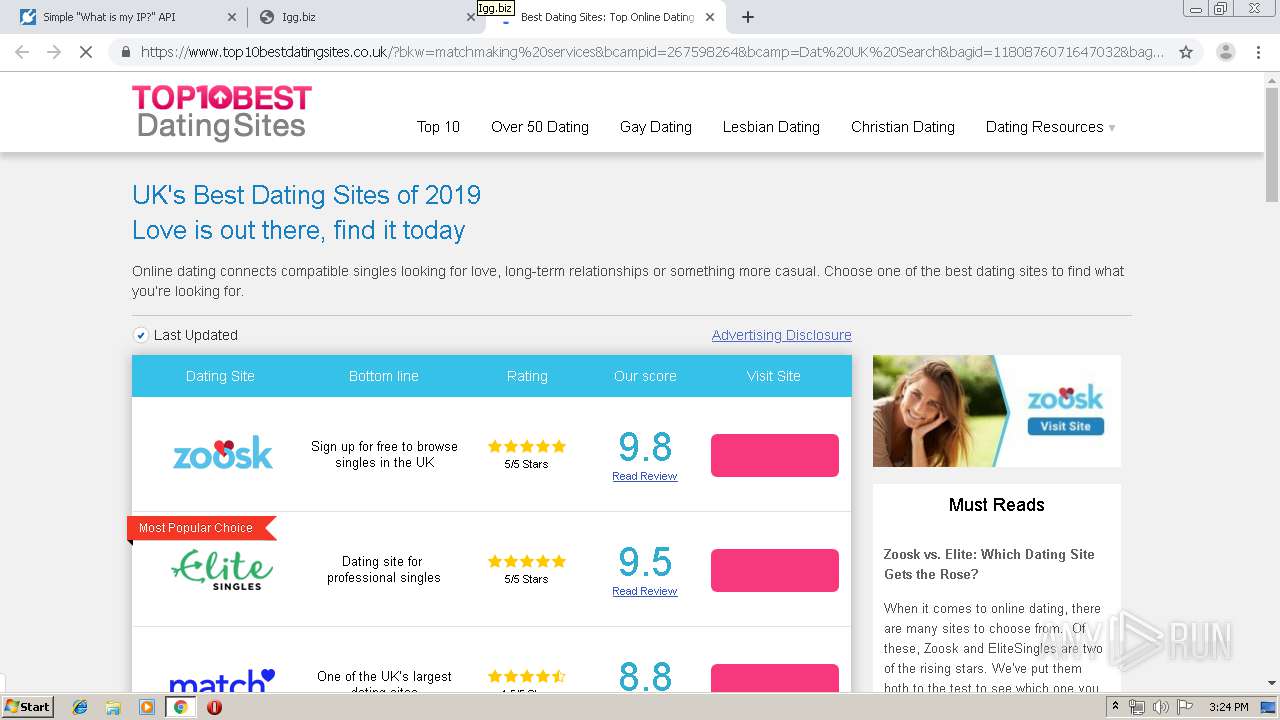The width and height of the screenshot is (1280, 720).
Task: Click the address bar URL field
Action: tap(652, 52)
